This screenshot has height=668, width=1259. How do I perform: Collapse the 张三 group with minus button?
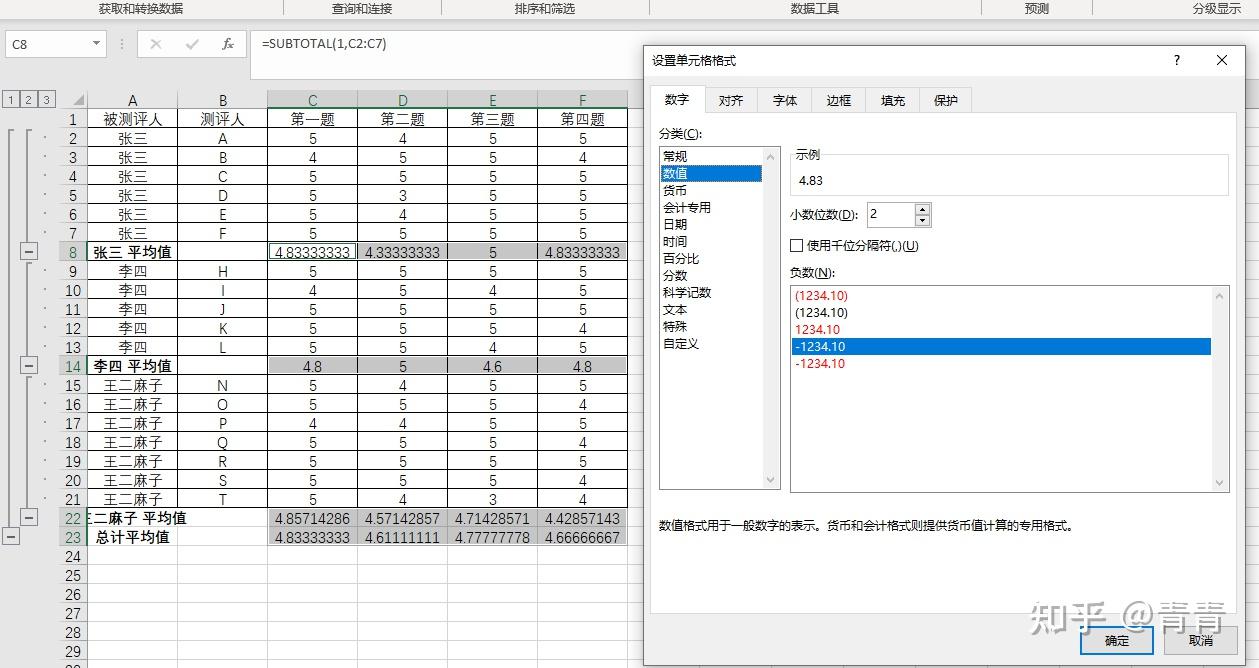(29, 252)
